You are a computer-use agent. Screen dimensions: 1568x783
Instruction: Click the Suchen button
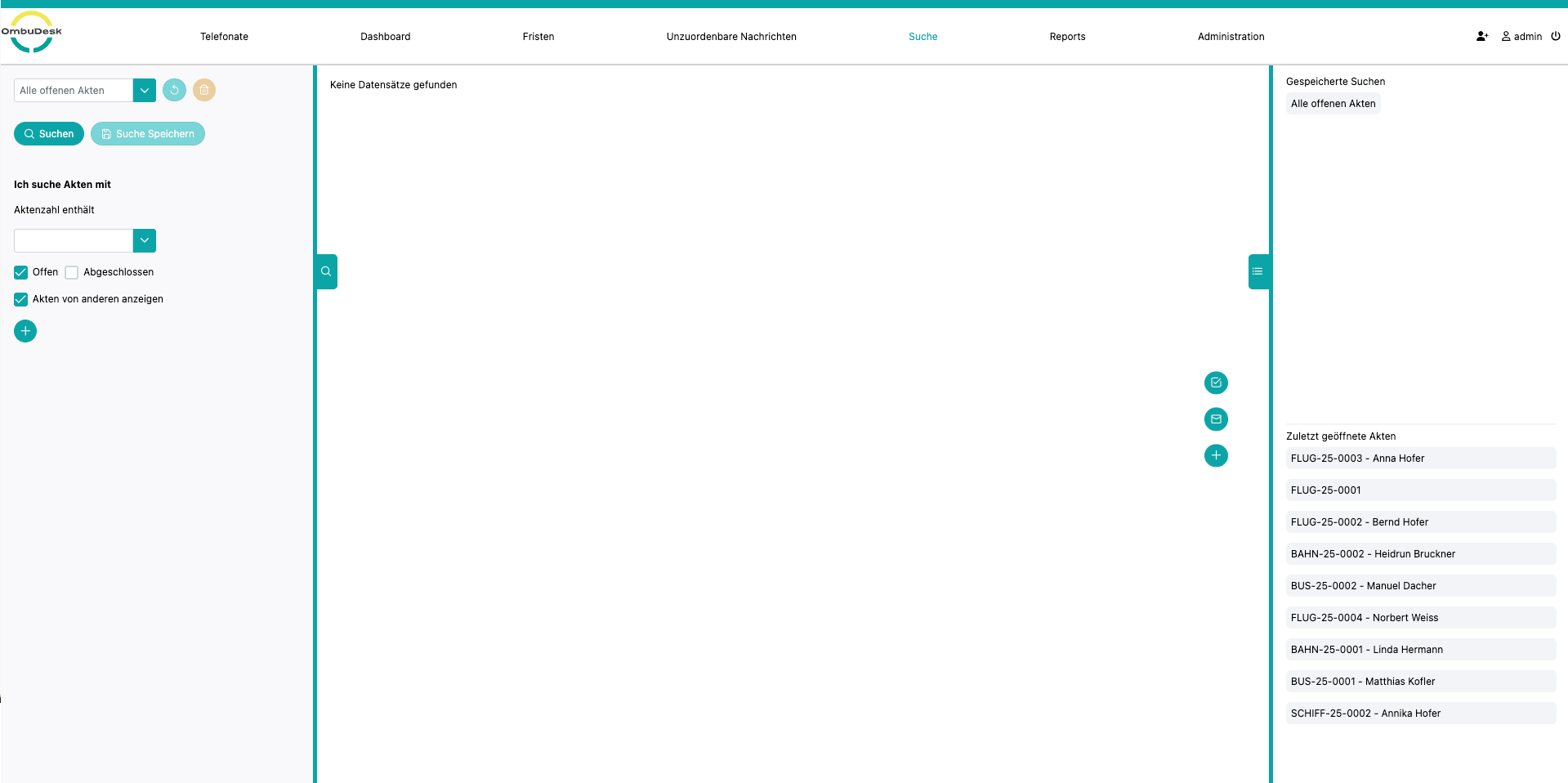click(49, 134)
